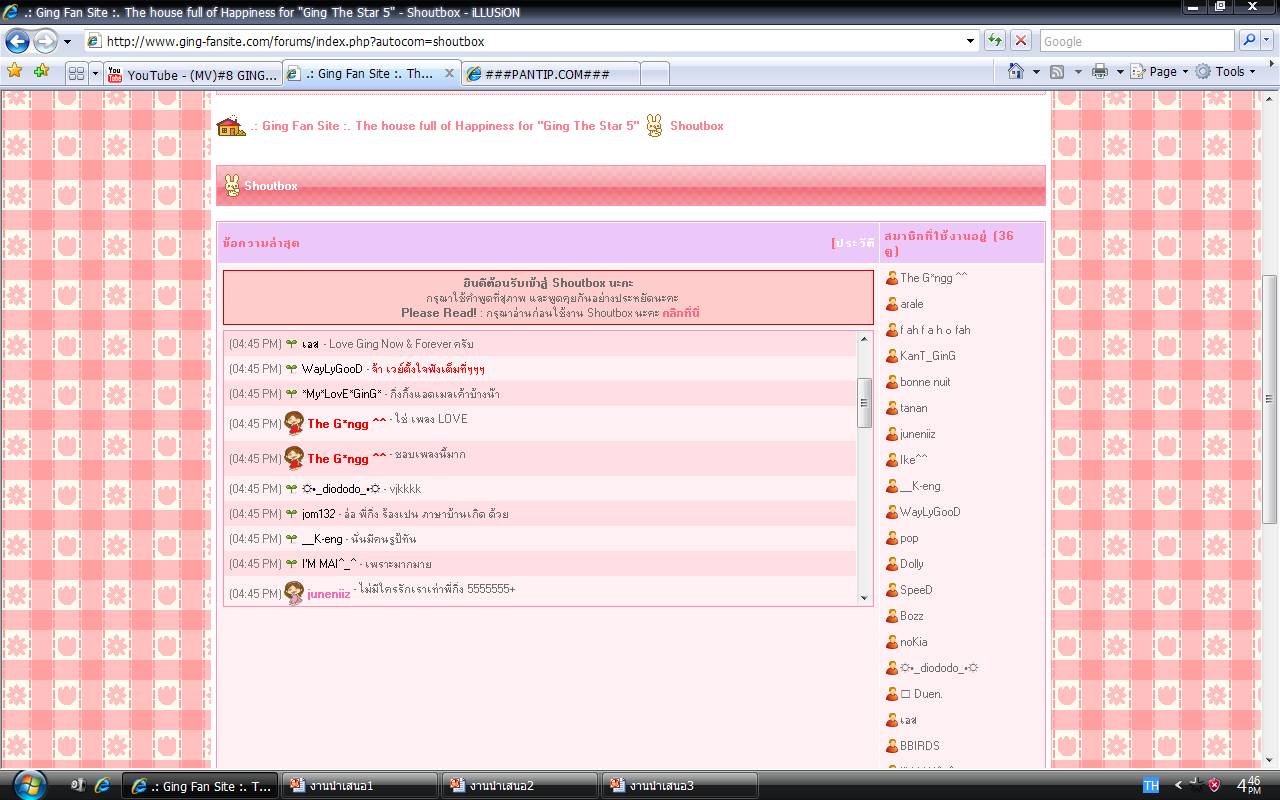Open the Favorites Center star icon

coord(15,71)
